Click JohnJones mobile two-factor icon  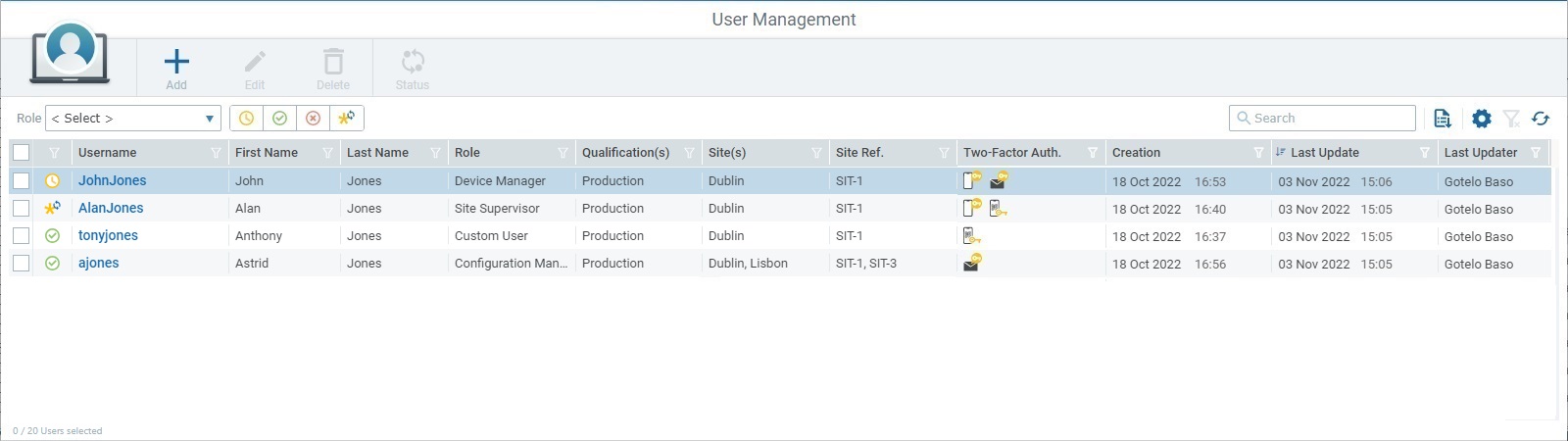point(972,180)
